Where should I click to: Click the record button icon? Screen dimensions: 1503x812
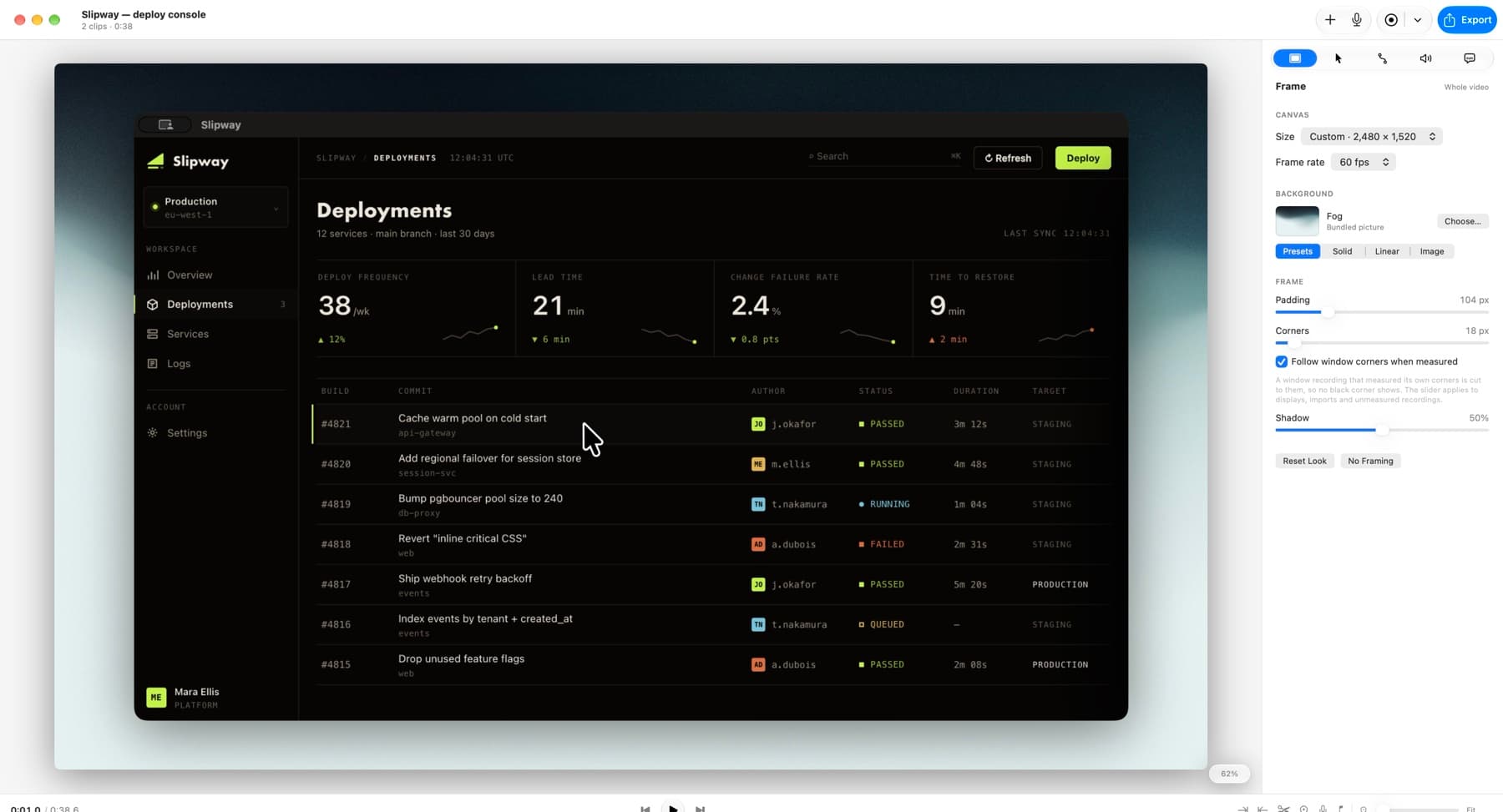pos(1391,20)
